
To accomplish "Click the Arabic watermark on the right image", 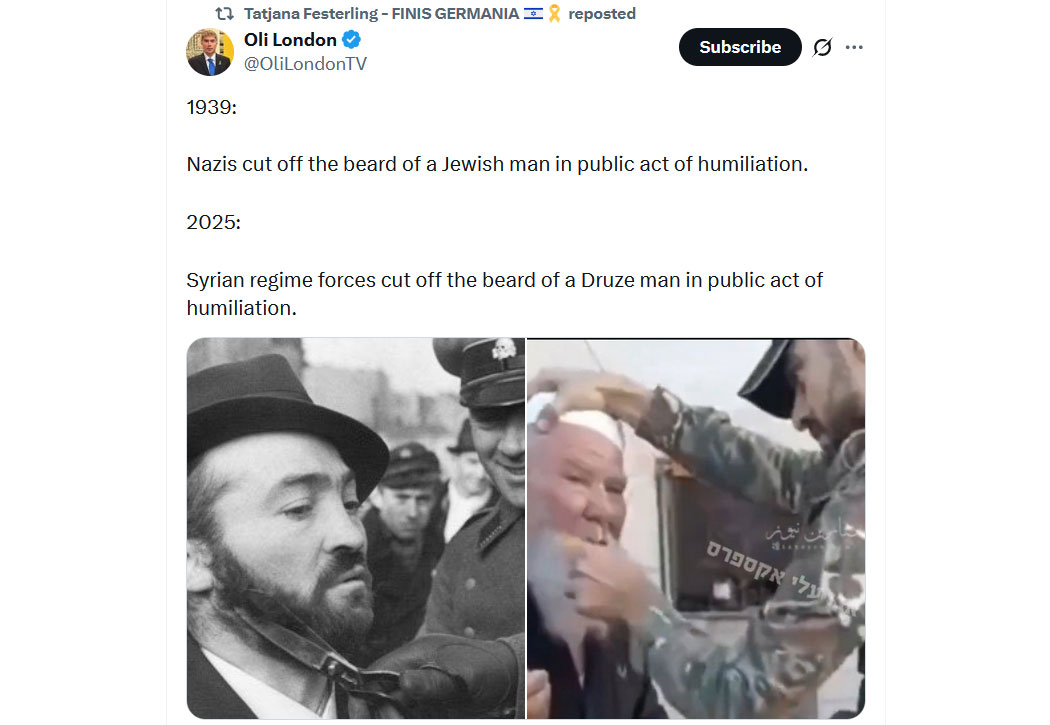I will tap(815, 536).
